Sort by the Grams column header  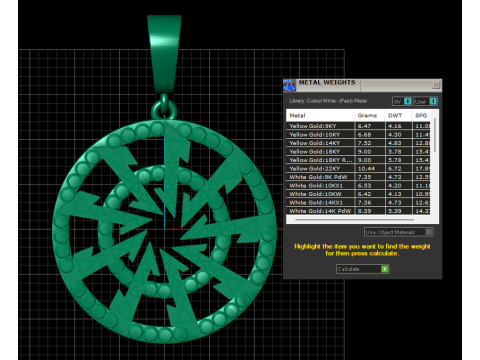(369, 116)
